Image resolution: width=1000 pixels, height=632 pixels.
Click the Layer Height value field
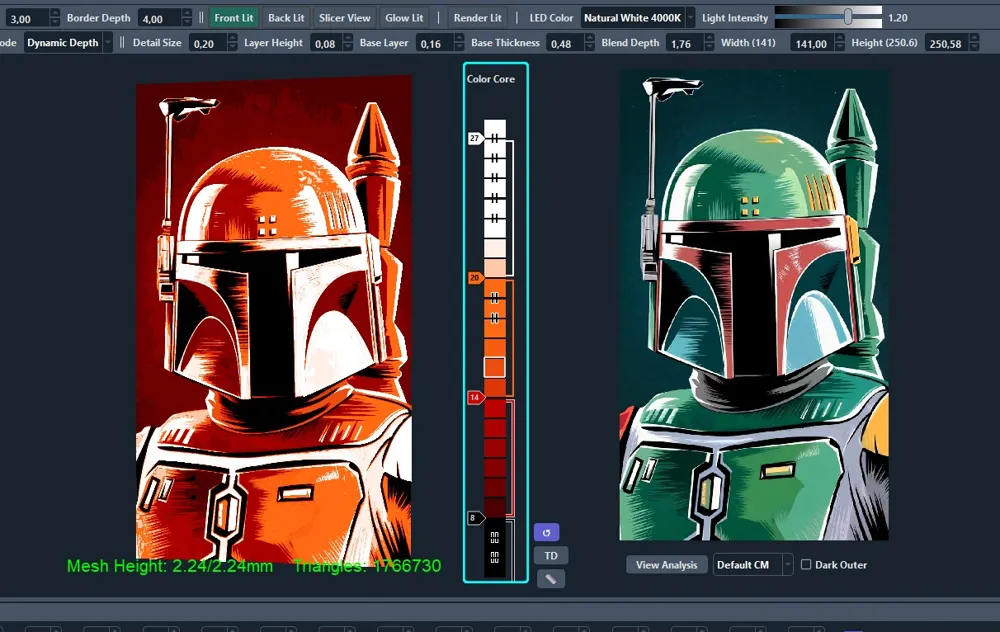point(326,43)
